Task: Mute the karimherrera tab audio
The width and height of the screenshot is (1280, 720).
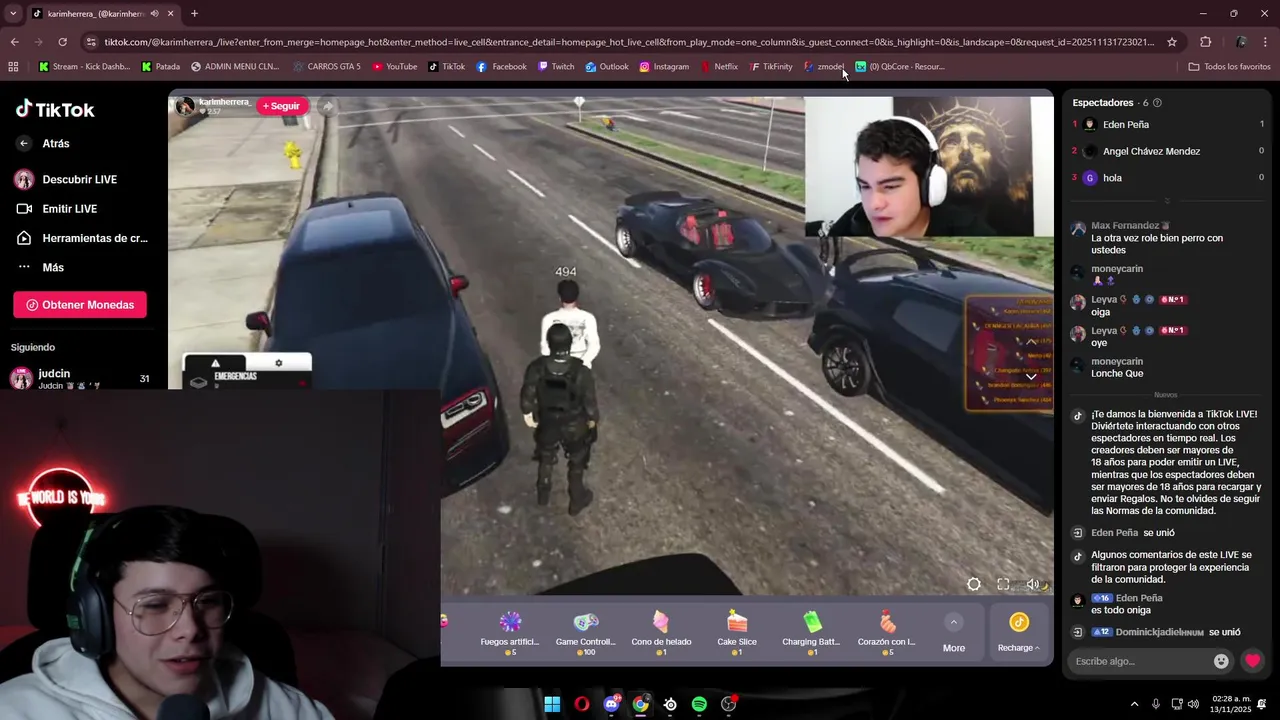Action: (x=154, y=14)
